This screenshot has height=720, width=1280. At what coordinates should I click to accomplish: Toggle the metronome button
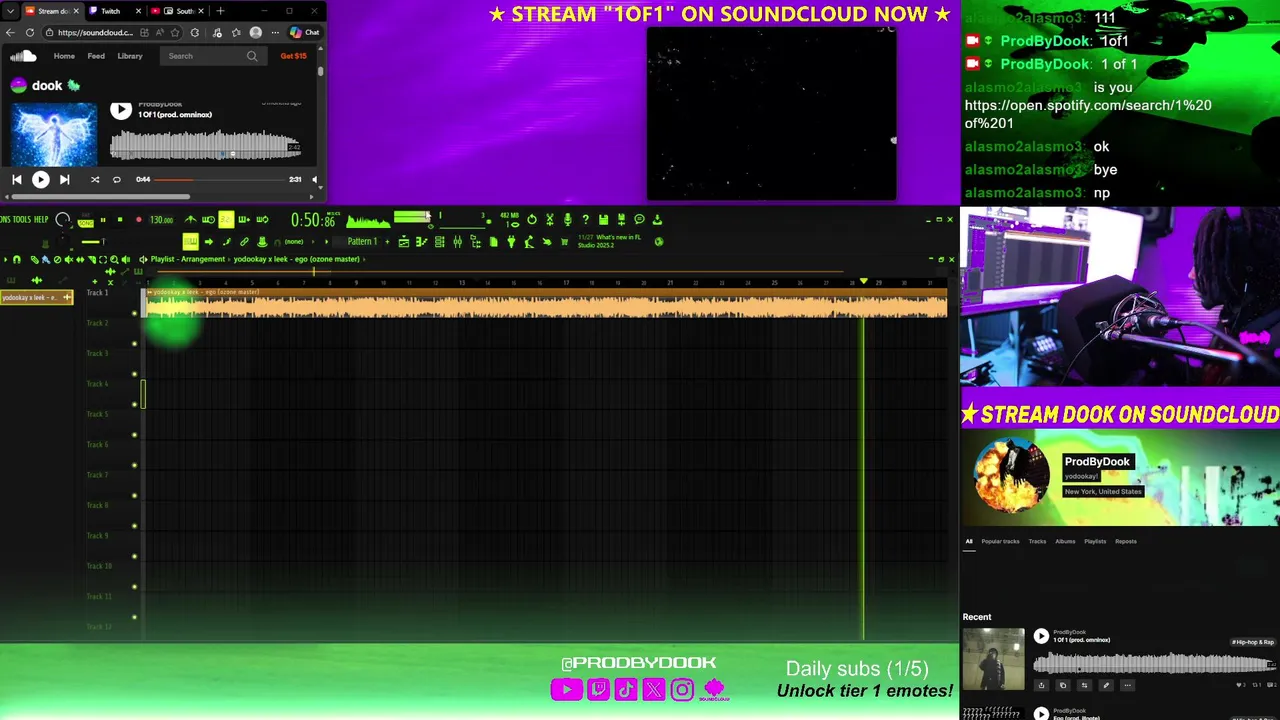coord(190,219)
